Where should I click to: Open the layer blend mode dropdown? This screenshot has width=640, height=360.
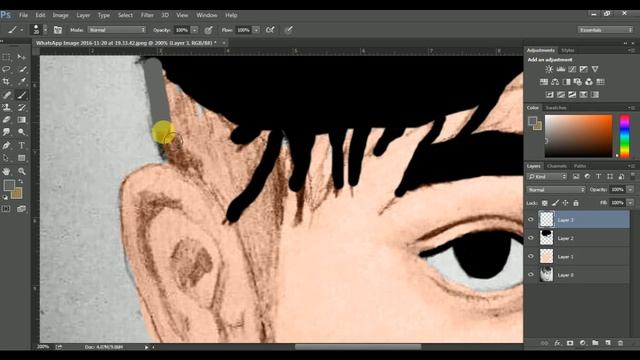click(556, 190)
